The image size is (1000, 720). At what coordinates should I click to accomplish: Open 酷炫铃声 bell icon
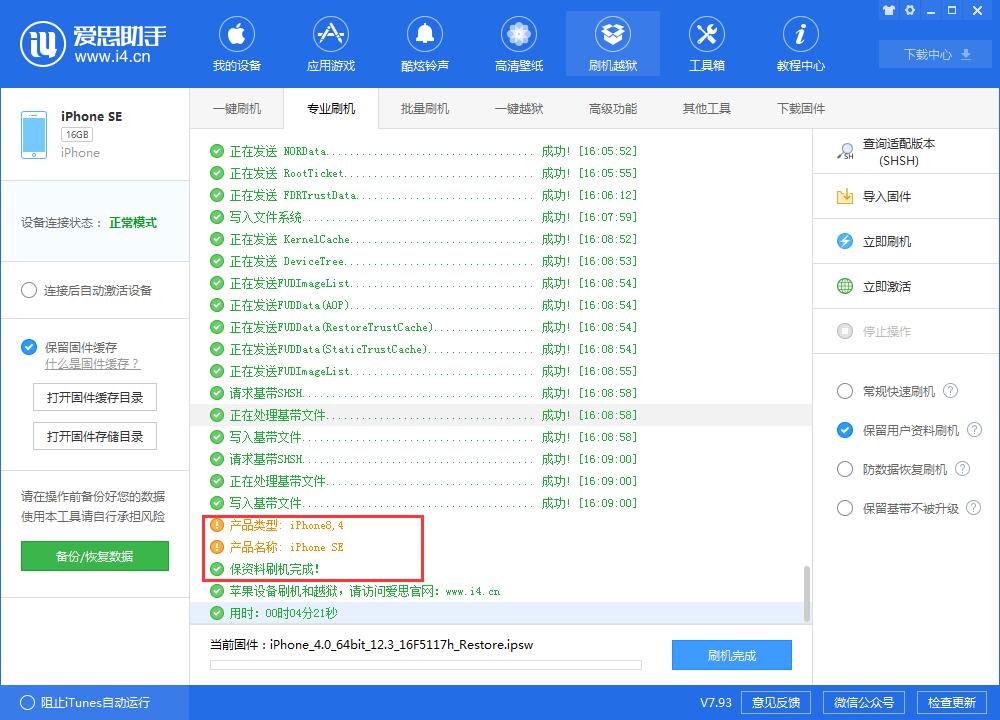point(425,34)
